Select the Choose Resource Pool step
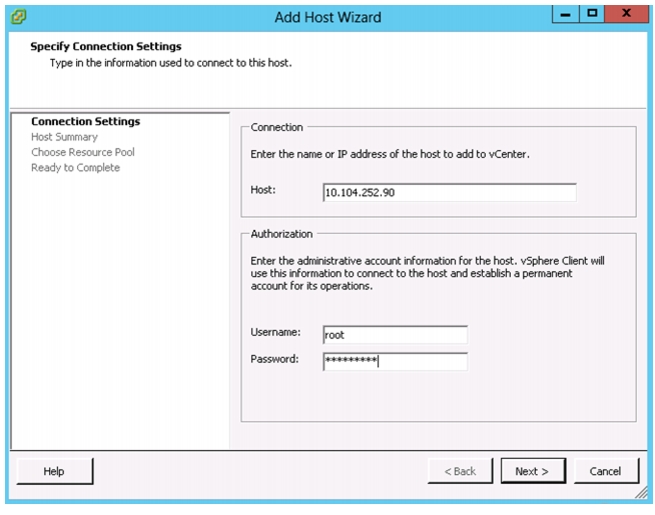 (83, 152)
